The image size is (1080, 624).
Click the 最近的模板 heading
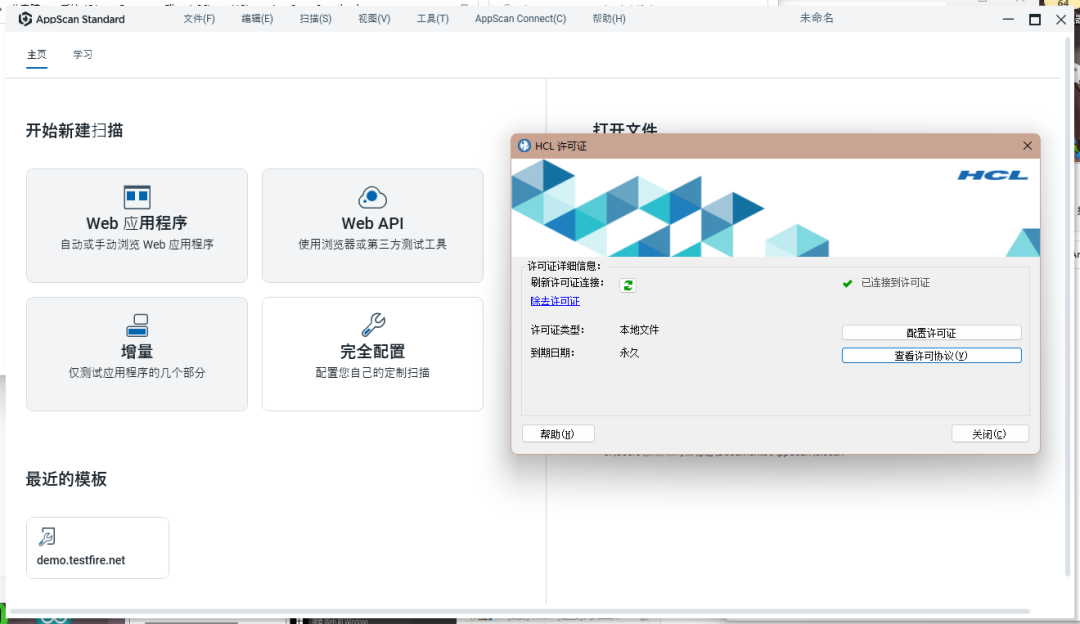[66, 479]
